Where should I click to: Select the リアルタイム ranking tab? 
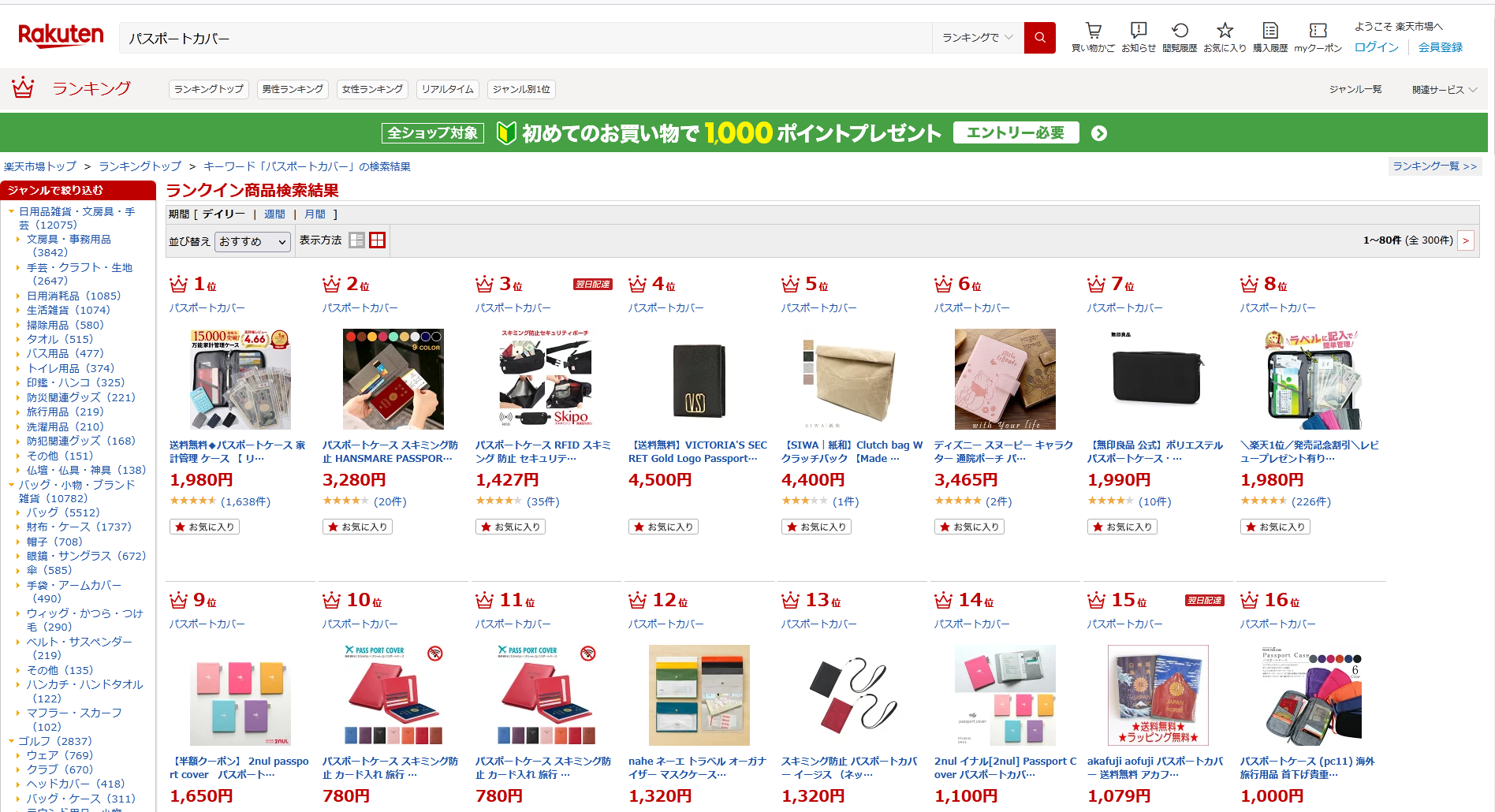coord(448,89)
